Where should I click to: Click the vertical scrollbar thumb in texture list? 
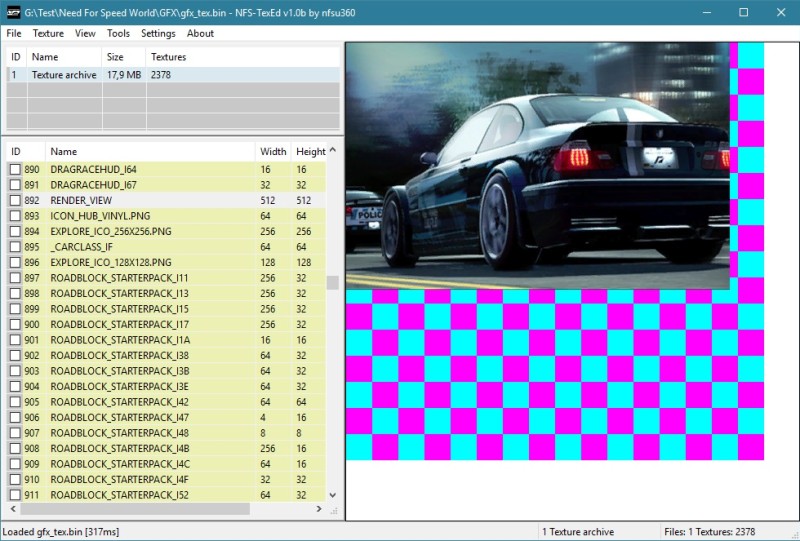333,282
